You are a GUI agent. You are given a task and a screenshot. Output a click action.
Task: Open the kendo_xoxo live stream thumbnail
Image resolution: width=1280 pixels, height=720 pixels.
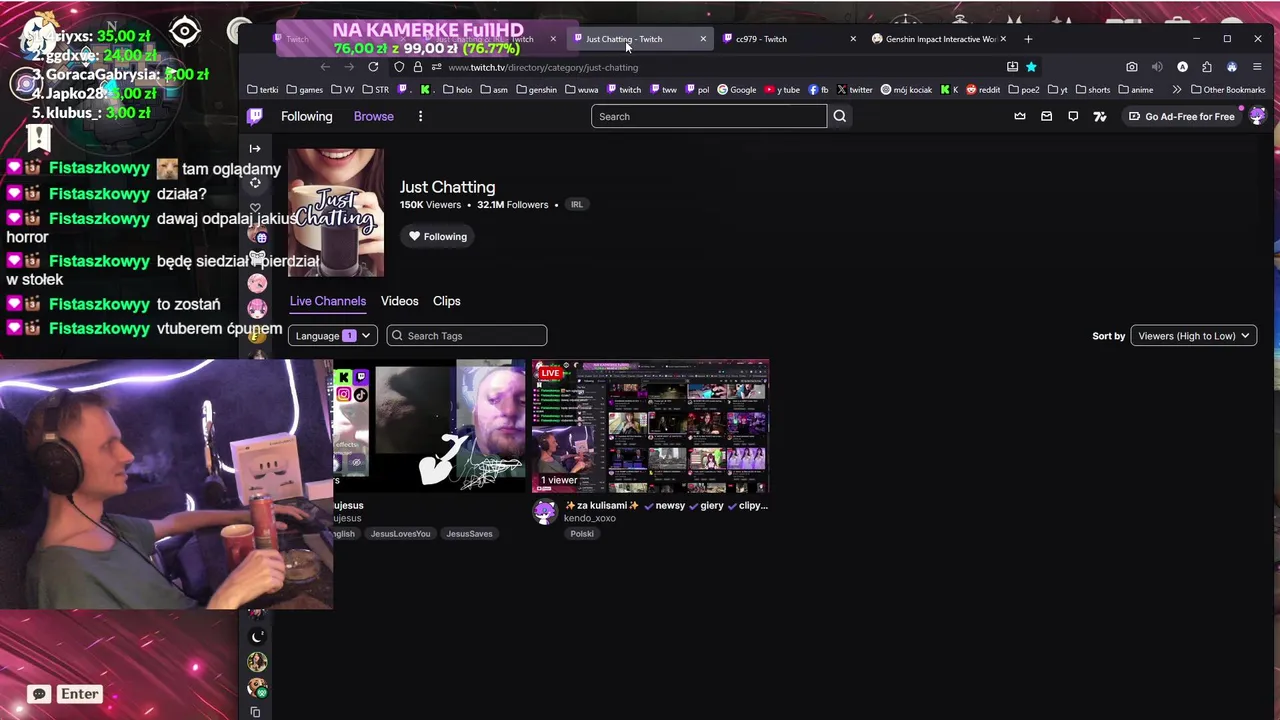[651, 427]
